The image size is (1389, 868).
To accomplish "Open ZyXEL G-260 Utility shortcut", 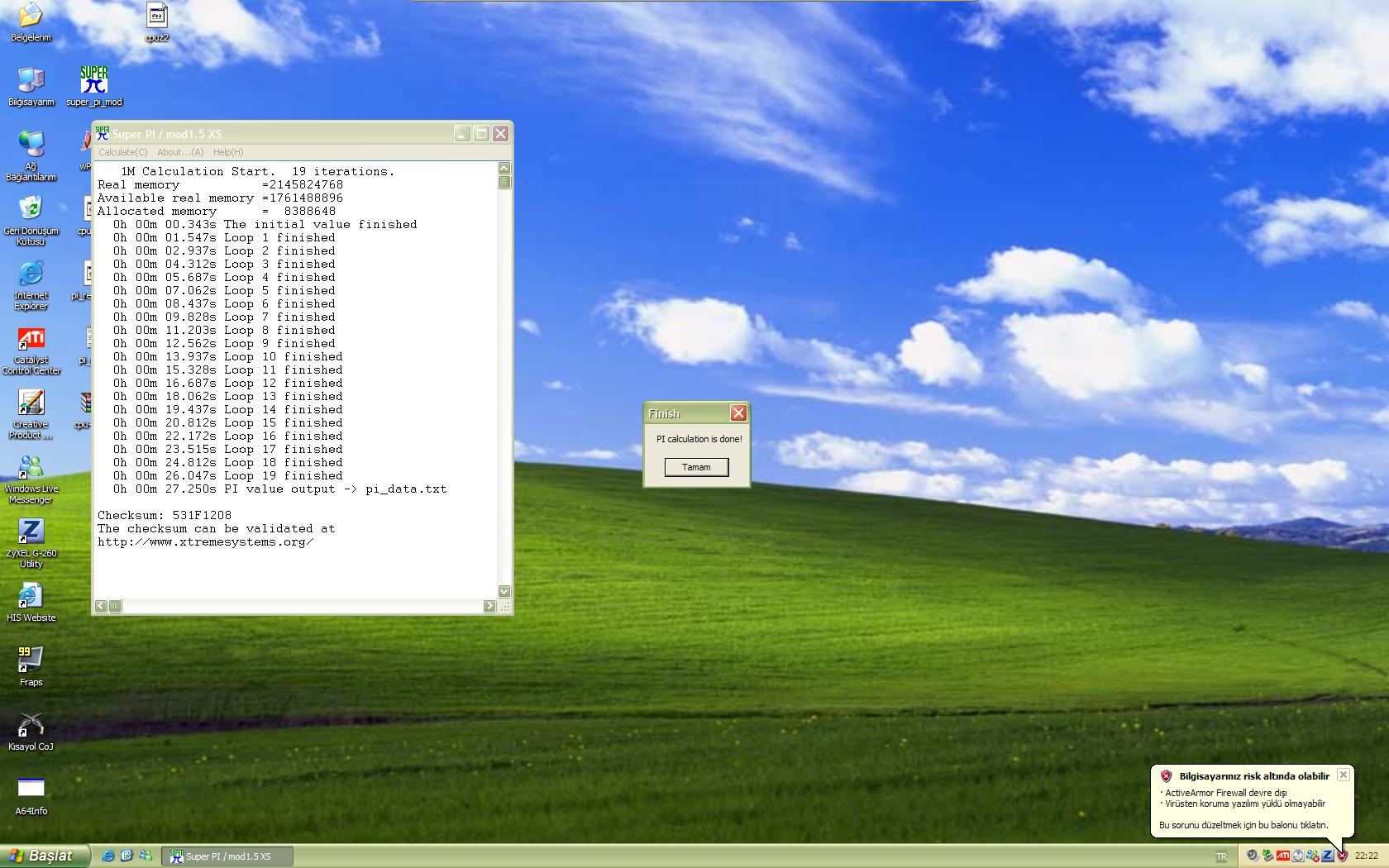I will point(31,543).
